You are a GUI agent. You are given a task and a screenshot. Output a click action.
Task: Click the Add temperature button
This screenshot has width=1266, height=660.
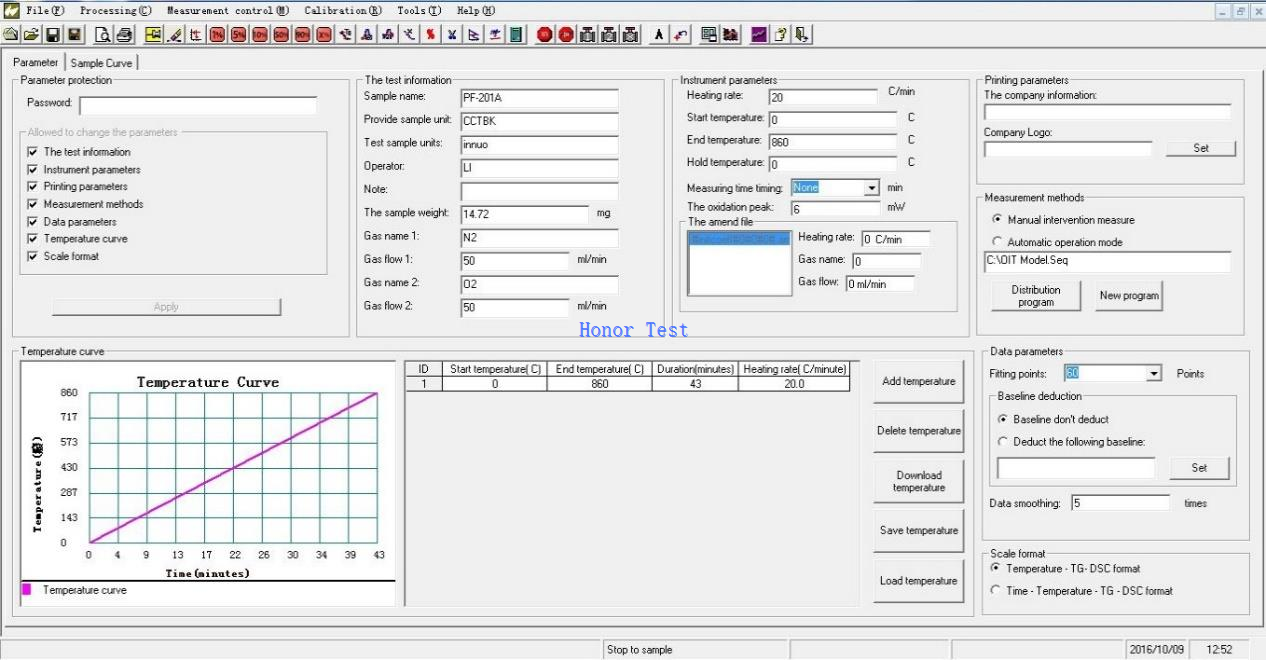click(919, 382)
